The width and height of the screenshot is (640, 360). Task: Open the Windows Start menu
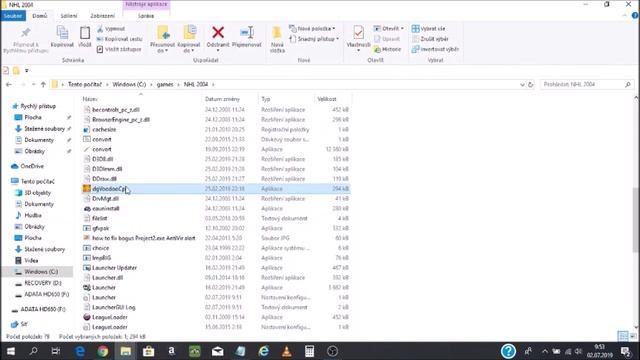coord(11,351)
